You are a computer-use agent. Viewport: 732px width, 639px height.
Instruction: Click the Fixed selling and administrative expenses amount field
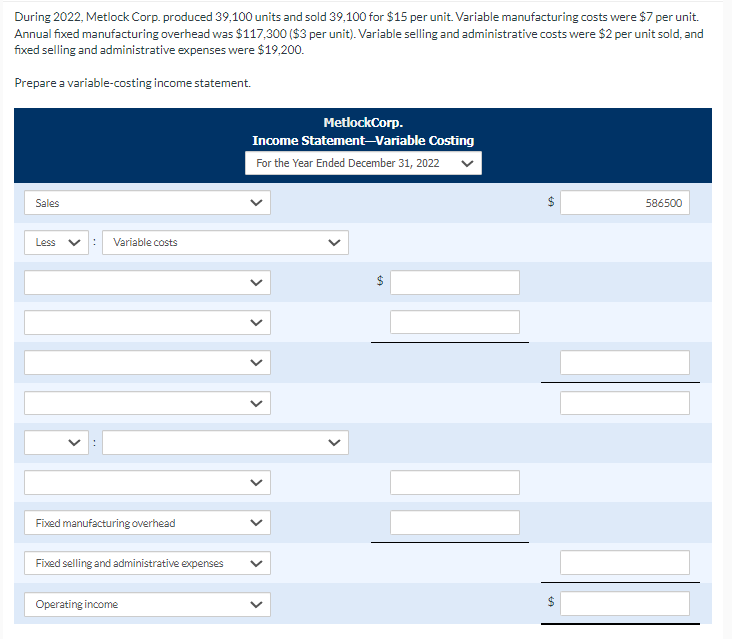point(625,563)
